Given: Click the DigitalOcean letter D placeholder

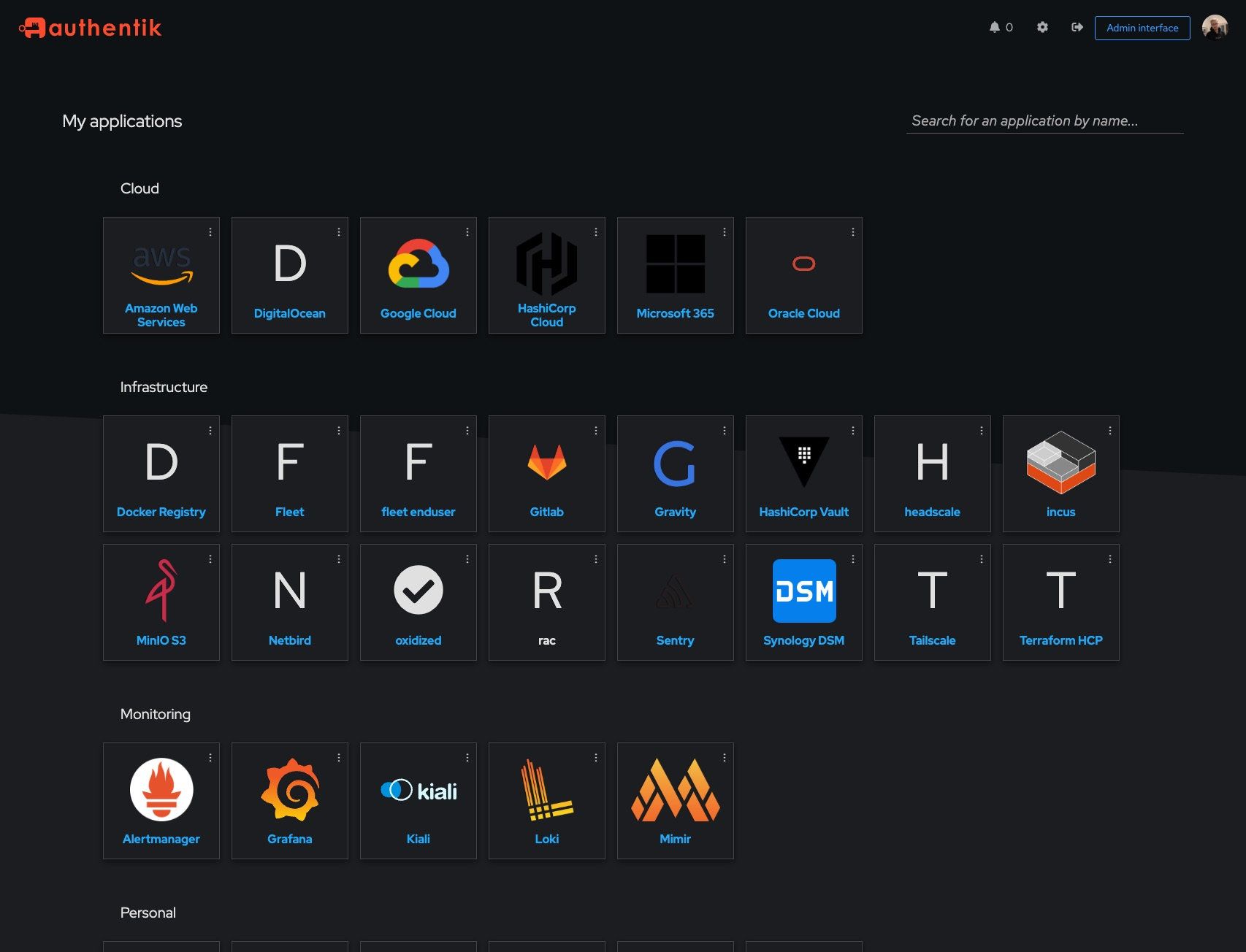Looking at the screenshot, I should tap(290, 264).
